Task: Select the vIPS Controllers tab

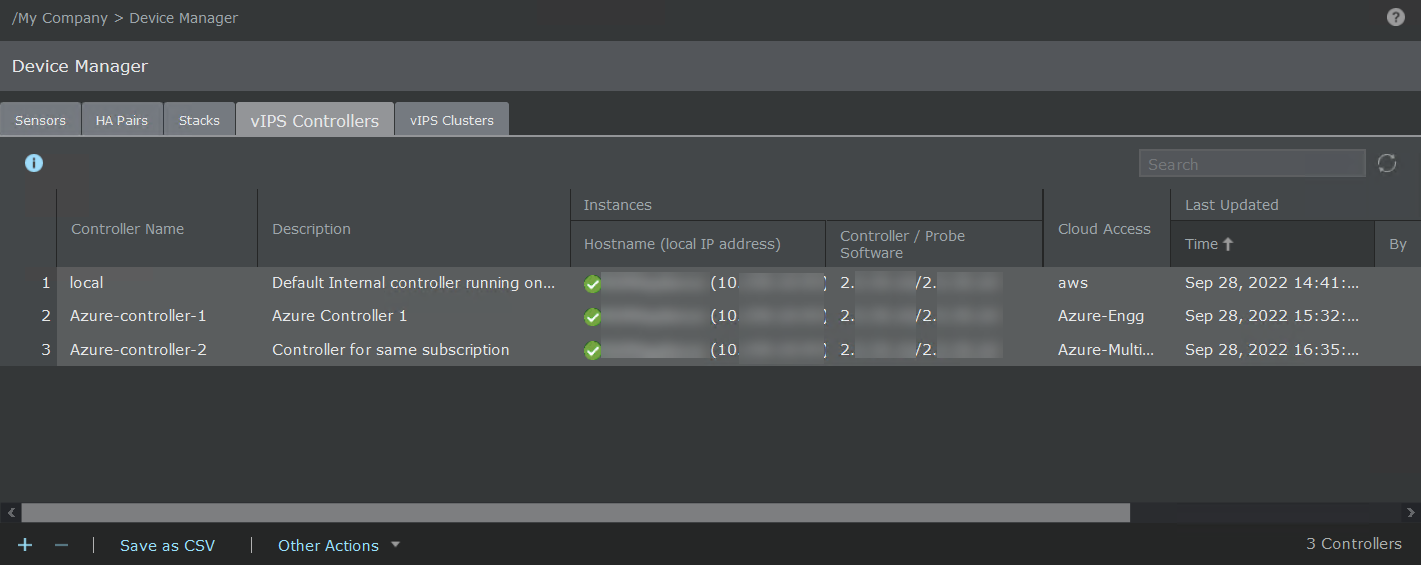Action: 315,120
